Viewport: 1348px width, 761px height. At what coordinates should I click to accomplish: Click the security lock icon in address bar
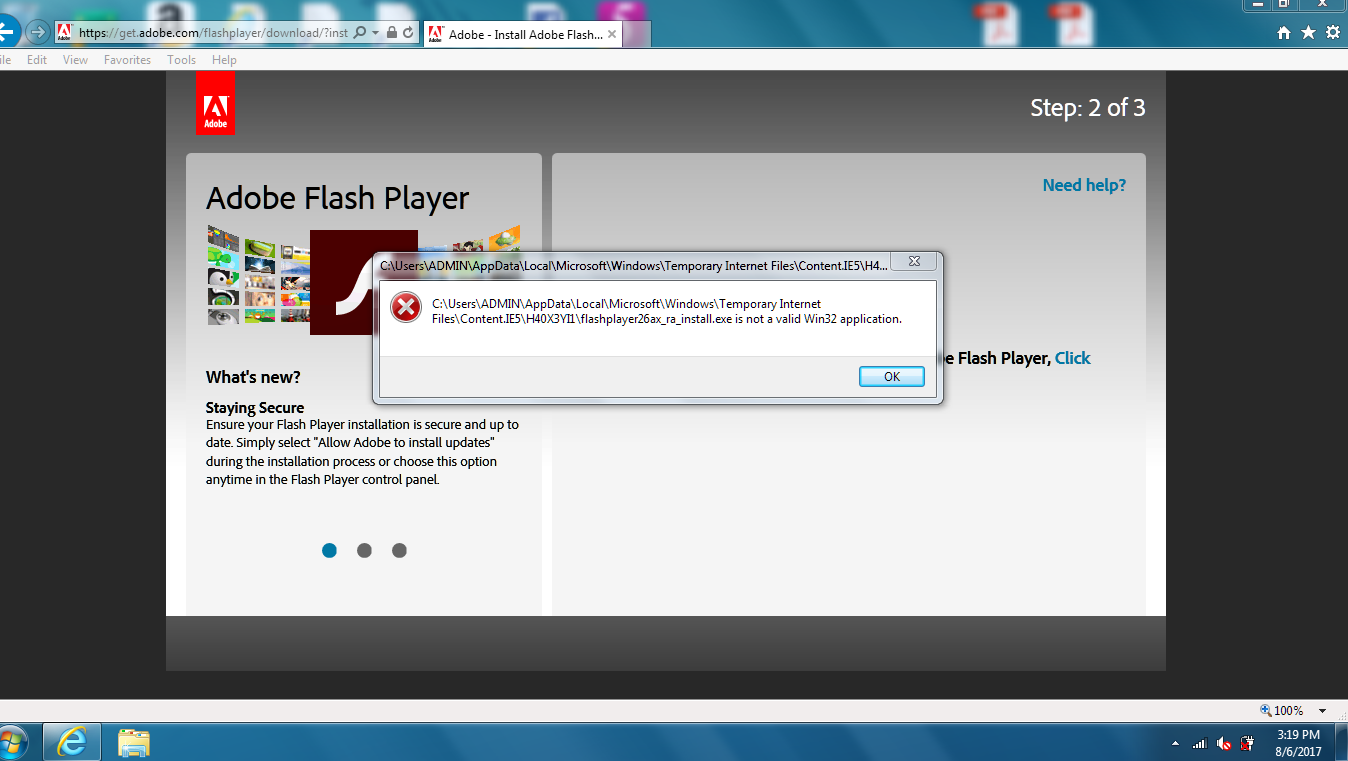coord(391,33)
